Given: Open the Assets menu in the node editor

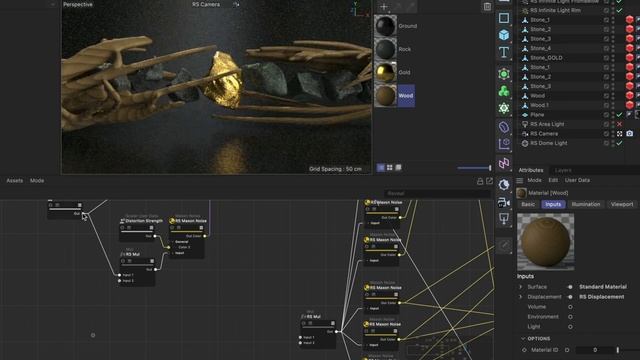Looking at the screenshot, I should point(15,180).
